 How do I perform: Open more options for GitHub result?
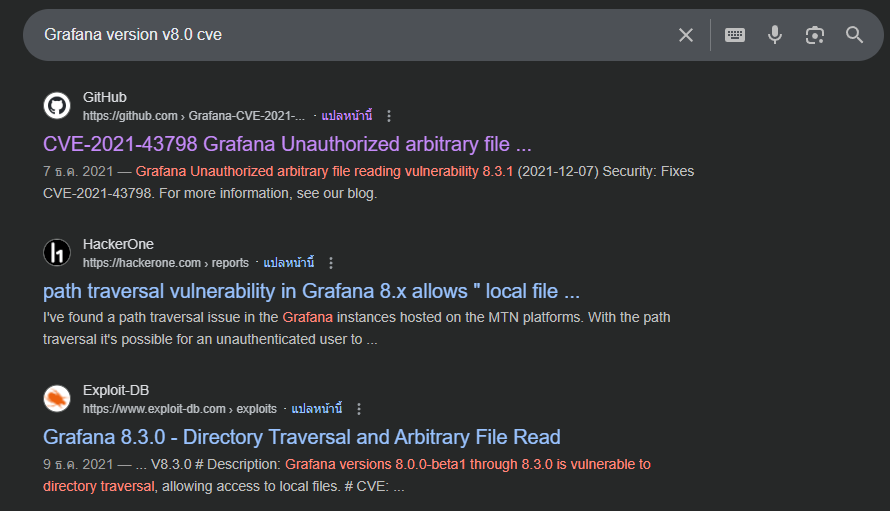tap(389, 116)
